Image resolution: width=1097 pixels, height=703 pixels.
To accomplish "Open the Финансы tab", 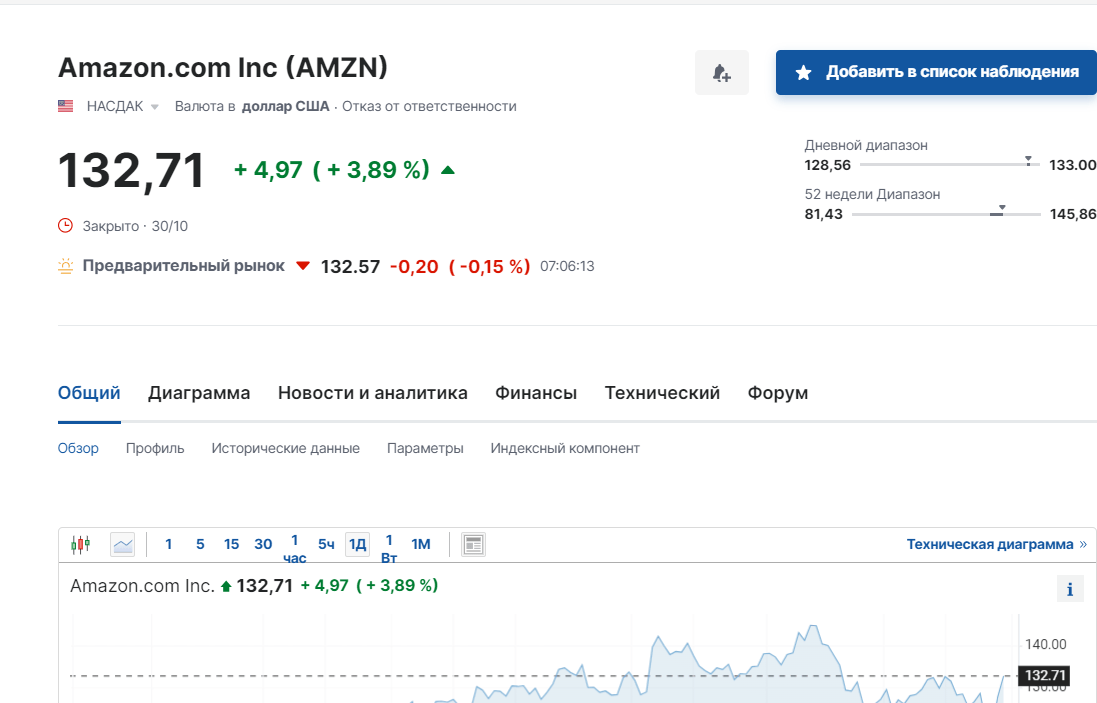I will (536, 393).
